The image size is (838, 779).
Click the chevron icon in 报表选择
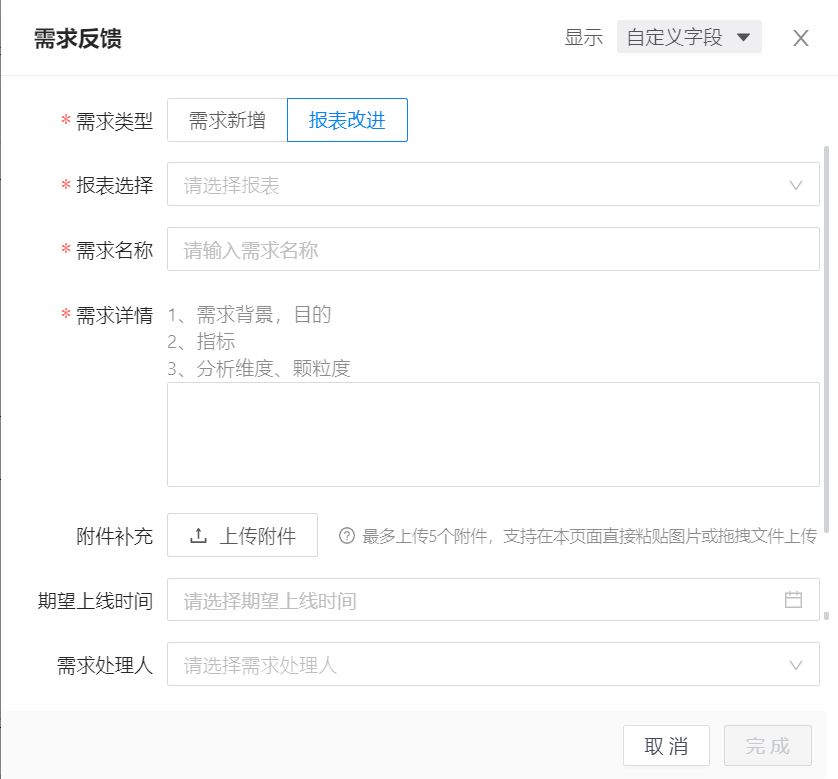(x=796, y=185)
